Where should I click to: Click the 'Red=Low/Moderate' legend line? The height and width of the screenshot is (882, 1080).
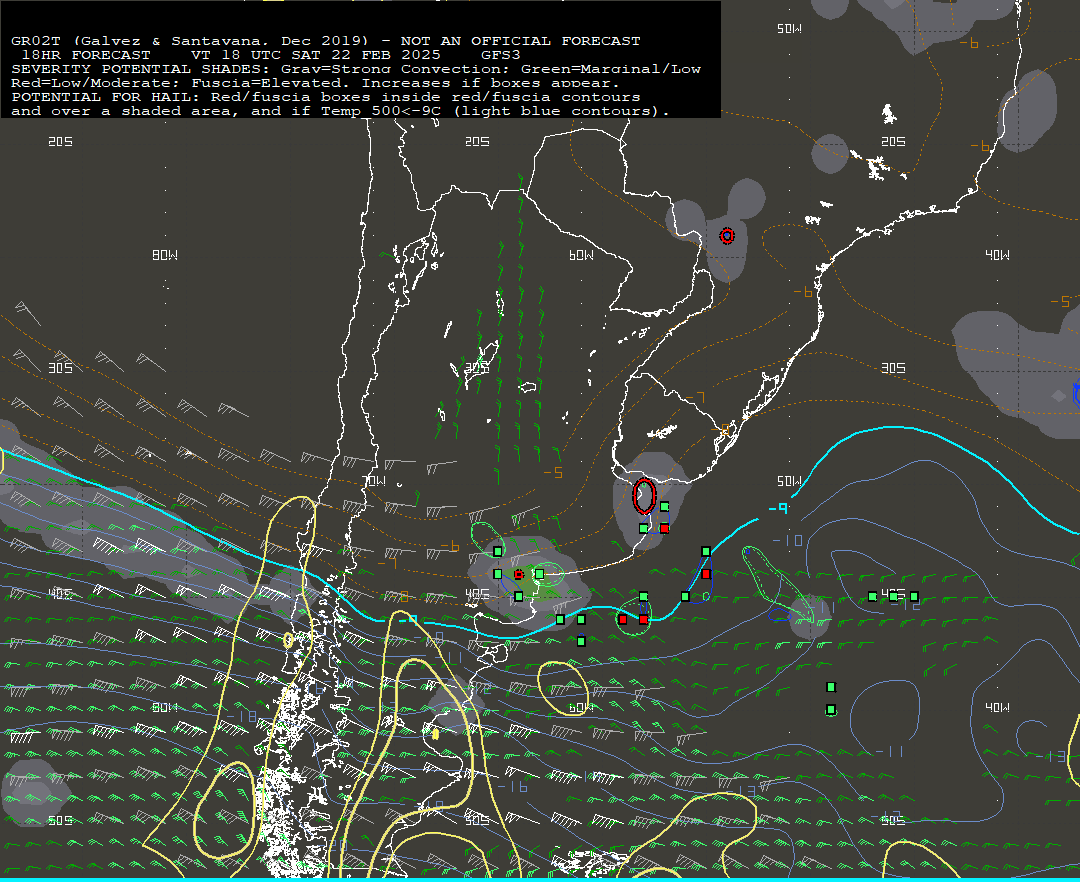click(316, 83)
